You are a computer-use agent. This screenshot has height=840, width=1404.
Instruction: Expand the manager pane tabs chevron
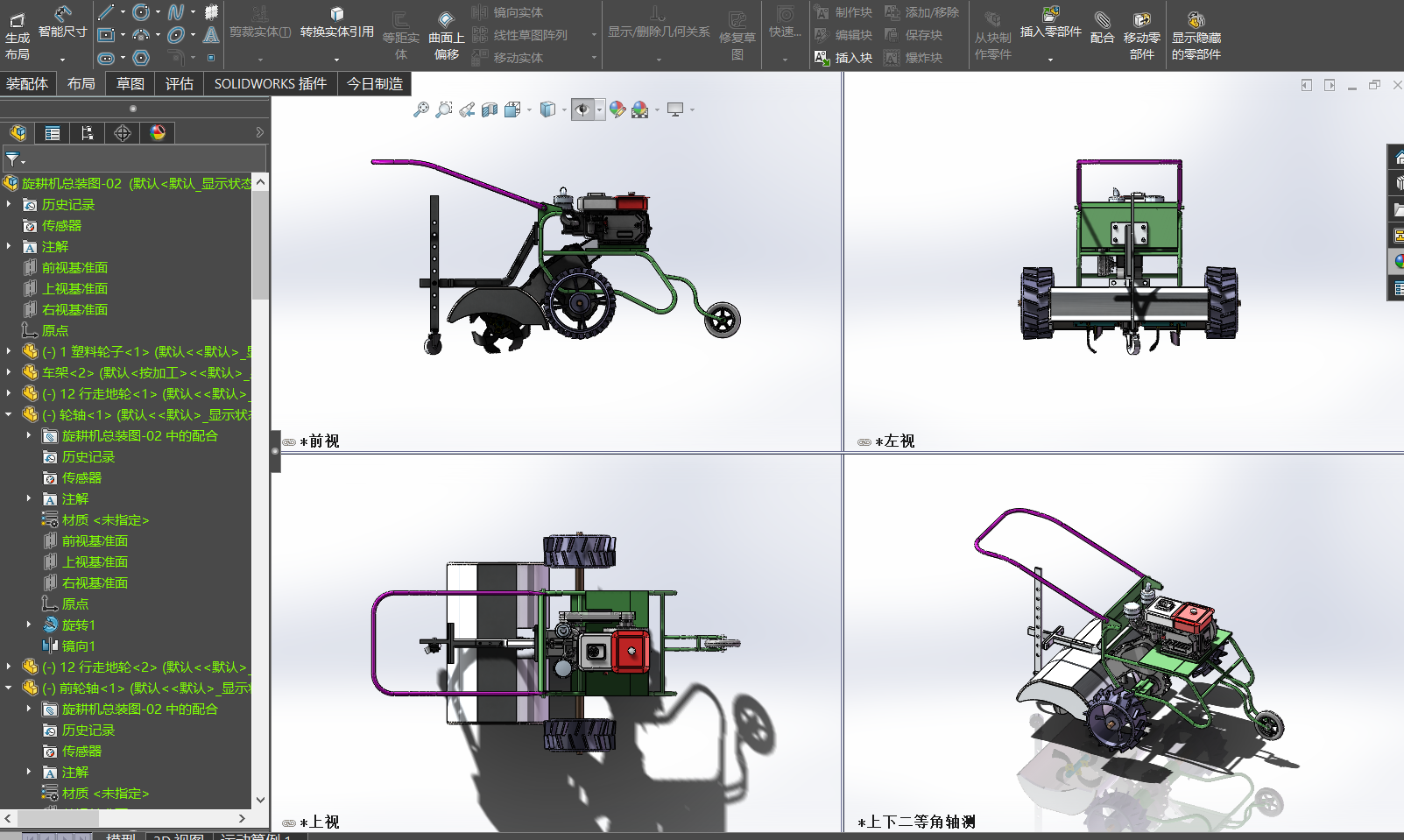[259, 132]
